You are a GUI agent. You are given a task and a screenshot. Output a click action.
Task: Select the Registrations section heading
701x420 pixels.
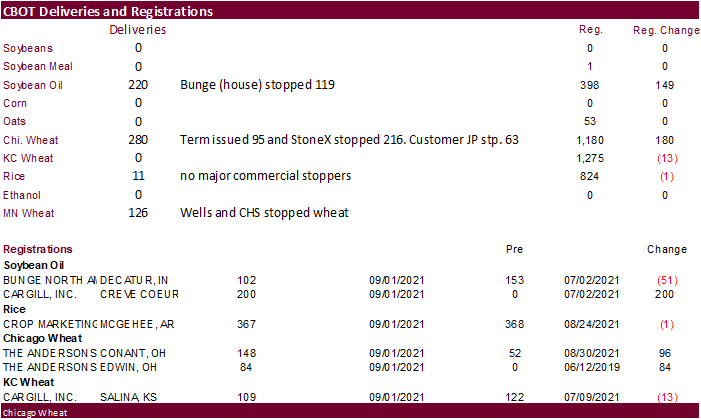click(x=38, y=249)
